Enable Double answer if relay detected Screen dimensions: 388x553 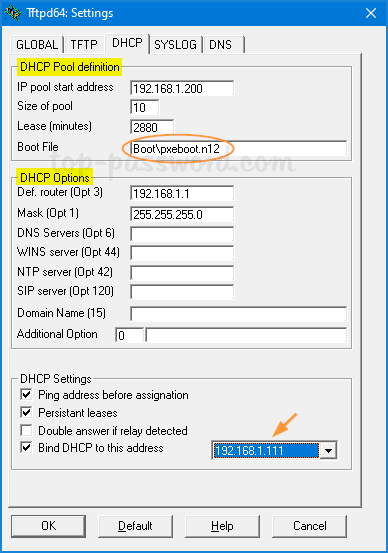pos(26,430)
